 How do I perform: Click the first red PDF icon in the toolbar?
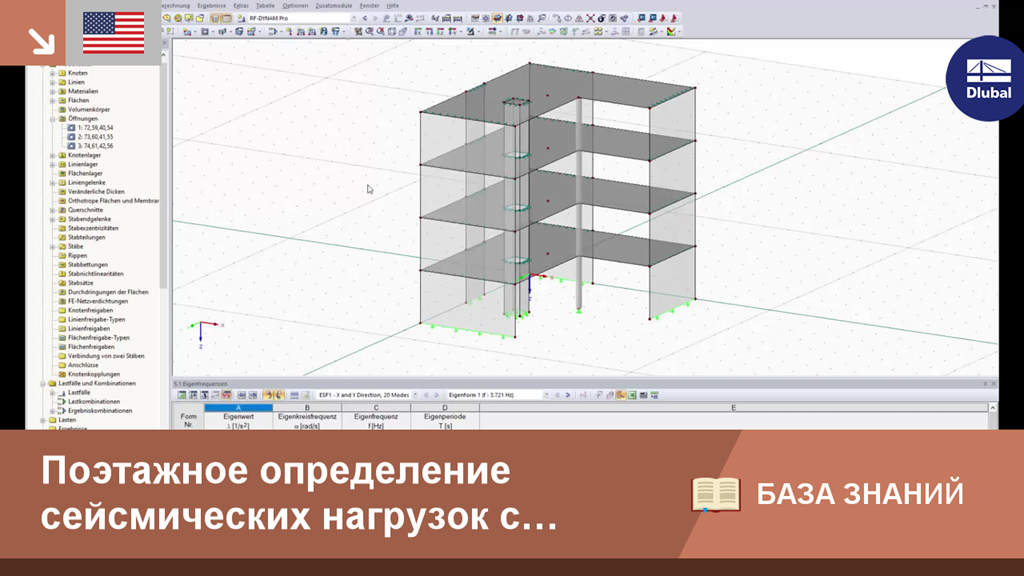coord(663,18)
